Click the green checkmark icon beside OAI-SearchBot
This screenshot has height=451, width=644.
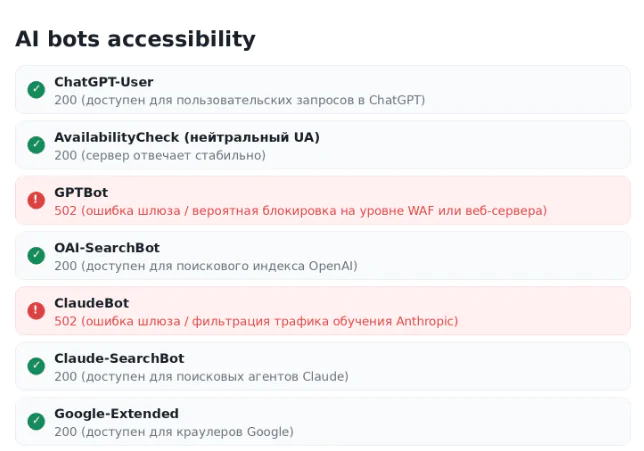pyautogui.click(x=36, y=255)
